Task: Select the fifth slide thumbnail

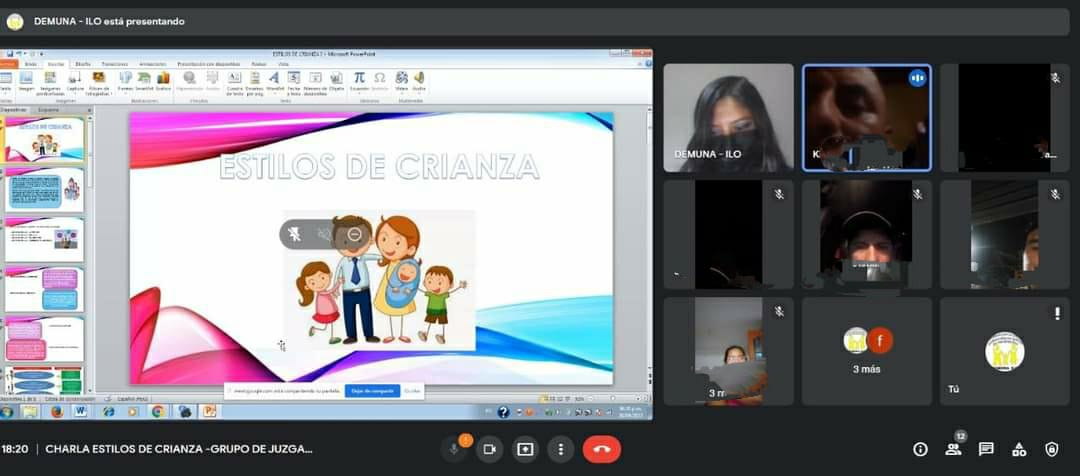Action: pos(44,340)
